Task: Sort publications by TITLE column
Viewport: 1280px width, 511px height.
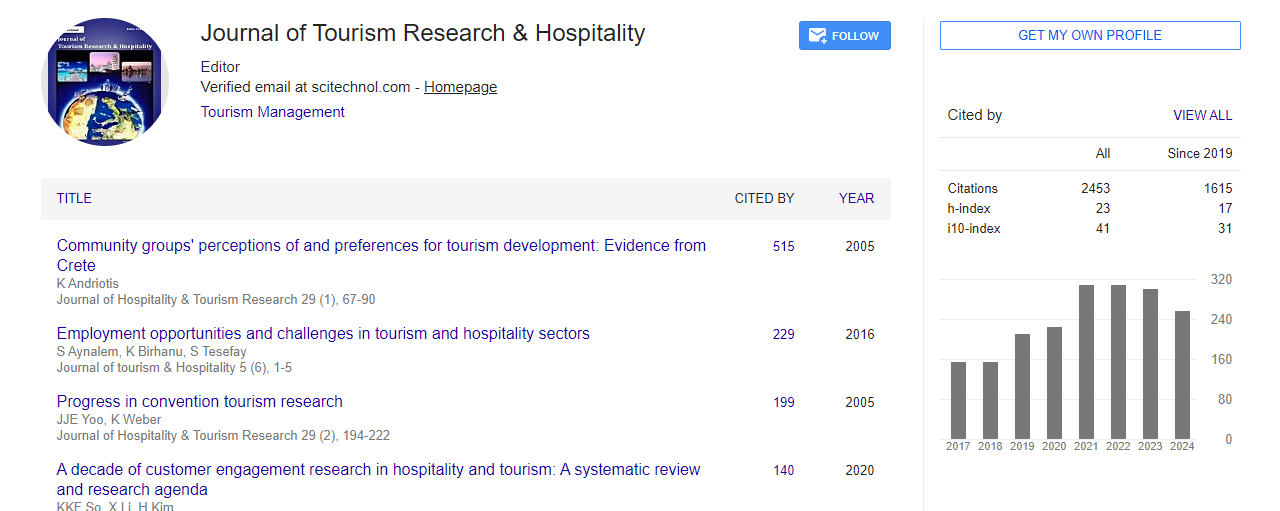Action: [74, 198]
